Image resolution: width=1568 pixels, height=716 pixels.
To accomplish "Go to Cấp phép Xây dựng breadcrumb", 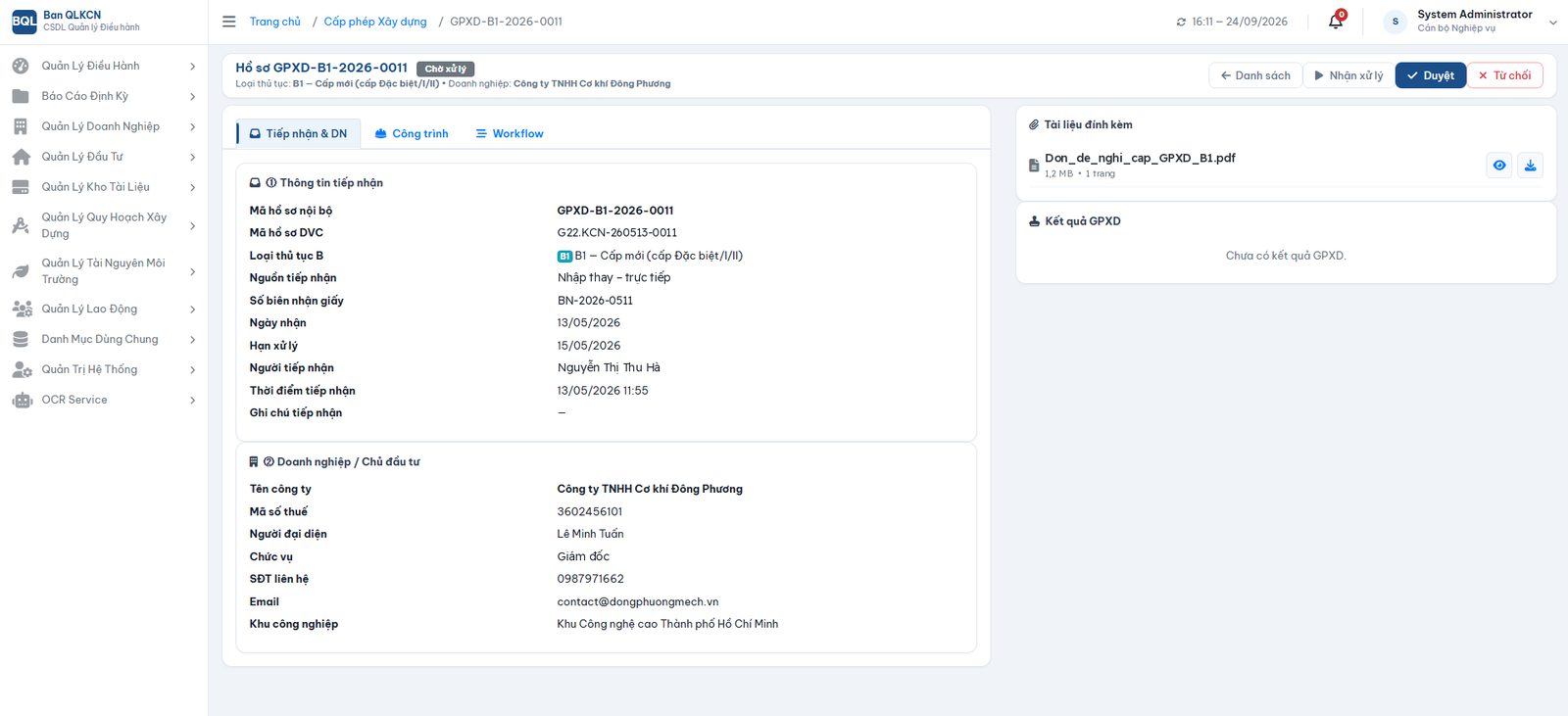I will [x=375, y=22].
